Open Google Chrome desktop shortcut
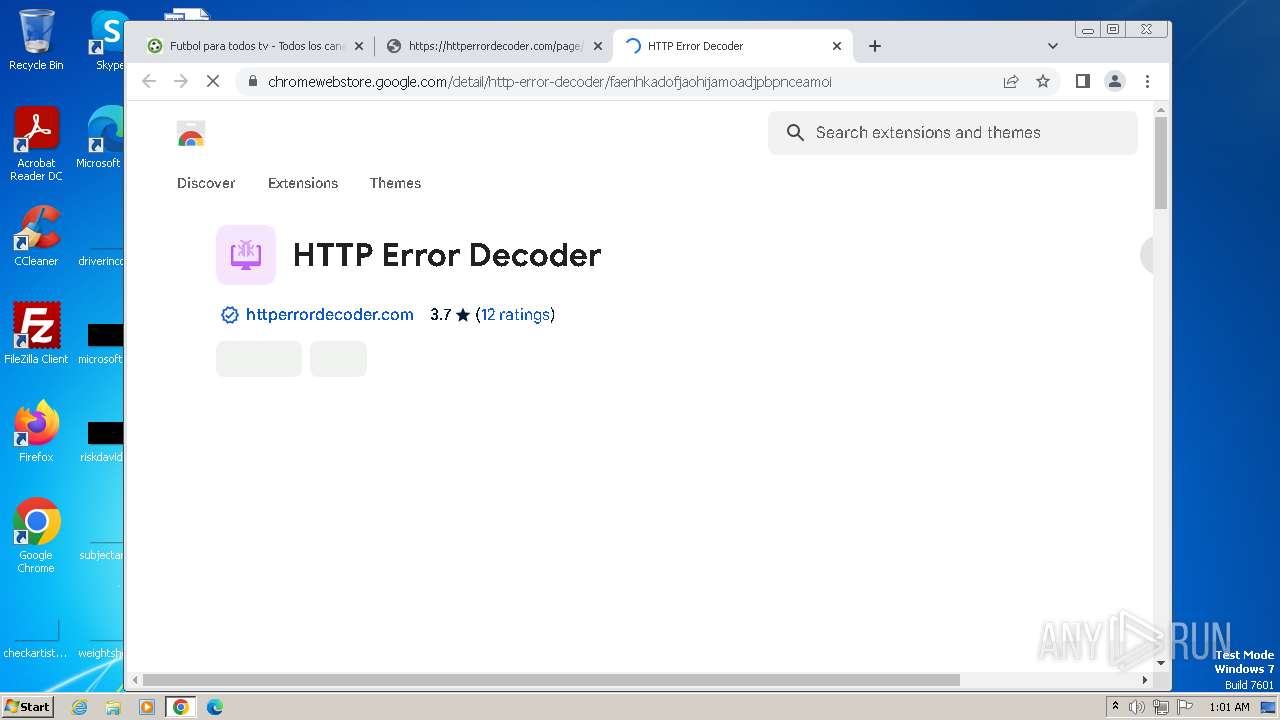Screen dimensions: 1280x720 pyautogui.click(x=36, y=536)
